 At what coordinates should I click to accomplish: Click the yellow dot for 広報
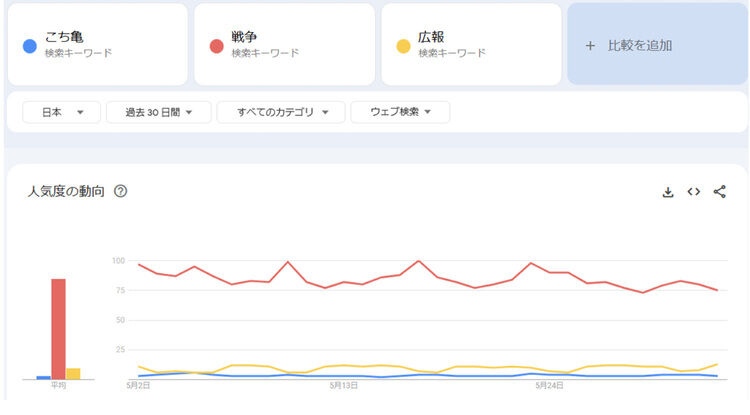click(x=403, y=45)
